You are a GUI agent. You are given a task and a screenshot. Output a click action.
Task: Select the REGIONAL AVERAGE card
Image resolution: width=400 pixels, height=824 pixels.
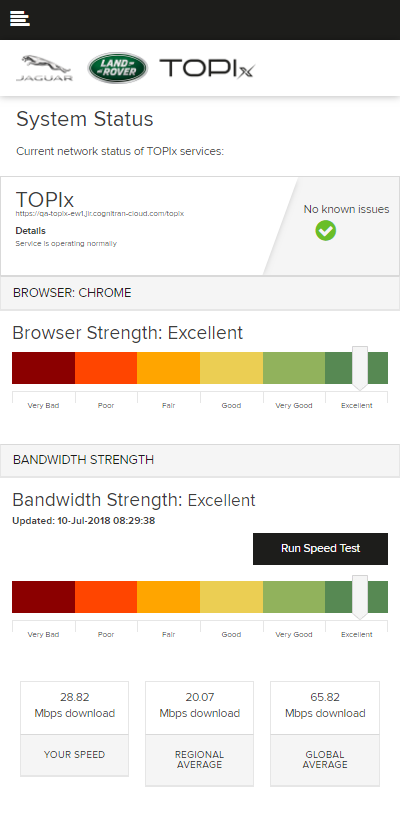coord(199,734)
